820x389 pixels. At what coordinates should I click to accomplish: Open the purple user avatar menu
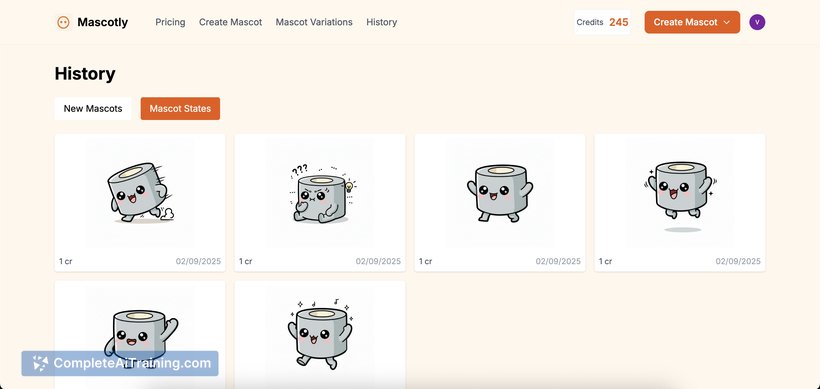757,22
